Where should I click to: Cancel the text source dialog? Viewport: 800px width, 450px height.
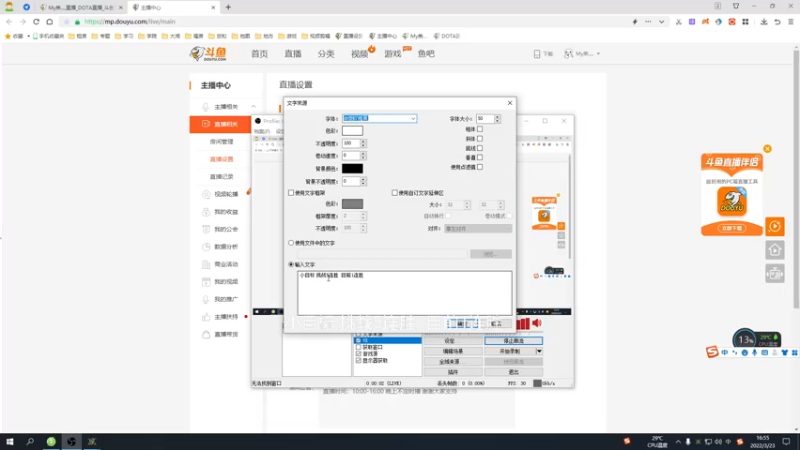pyautogui.click(x=496, y=323)
